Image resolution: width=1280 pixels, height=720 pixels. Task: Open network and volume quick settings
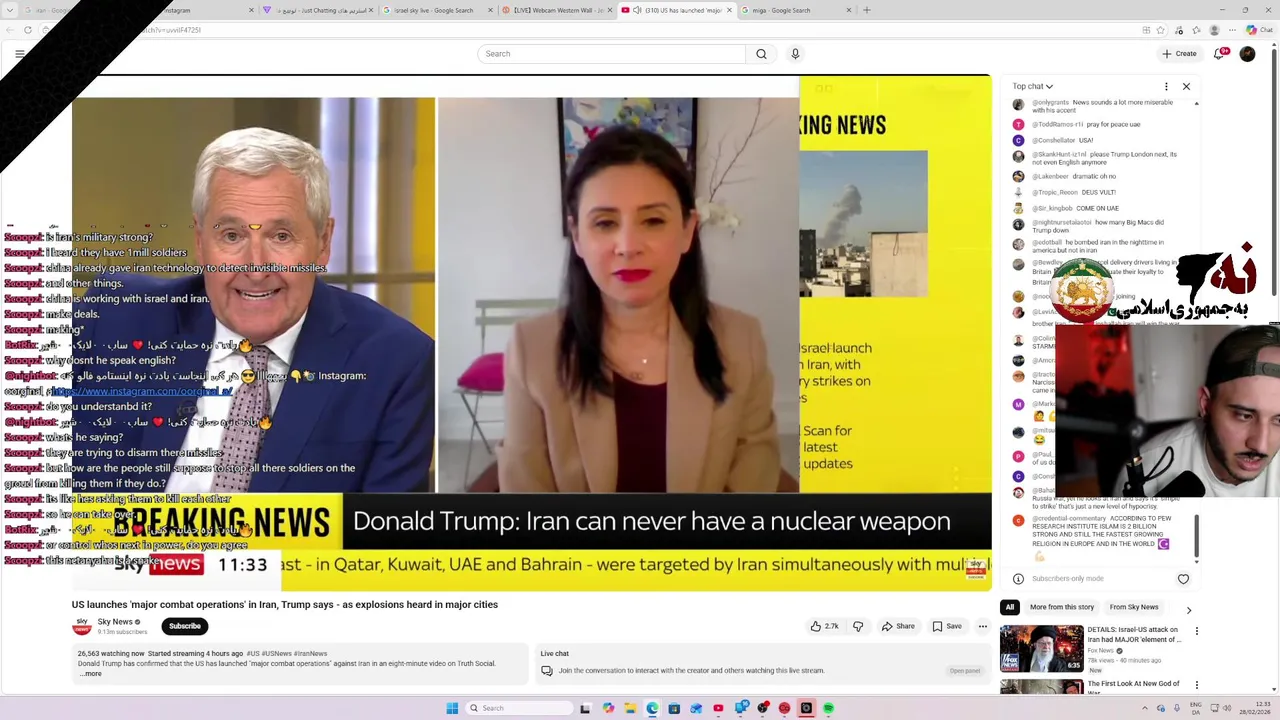pyautogui.click(x=1221, y=708)
